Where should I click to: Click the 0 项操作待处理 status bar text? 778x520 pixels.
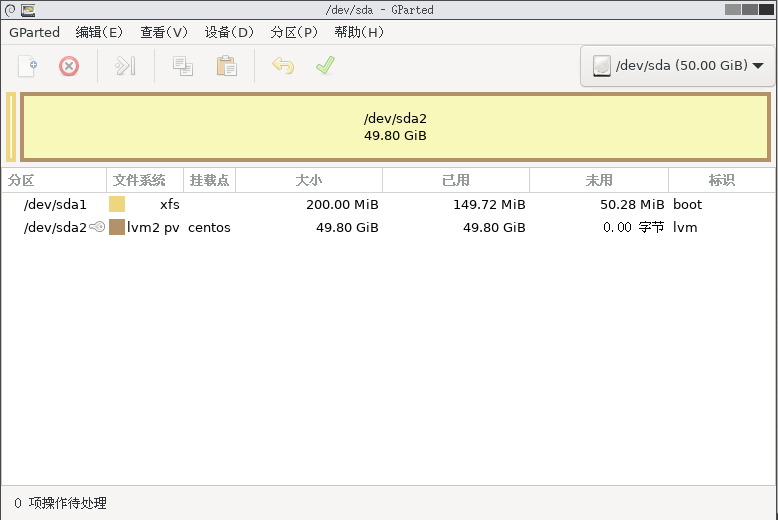point(61,503)
